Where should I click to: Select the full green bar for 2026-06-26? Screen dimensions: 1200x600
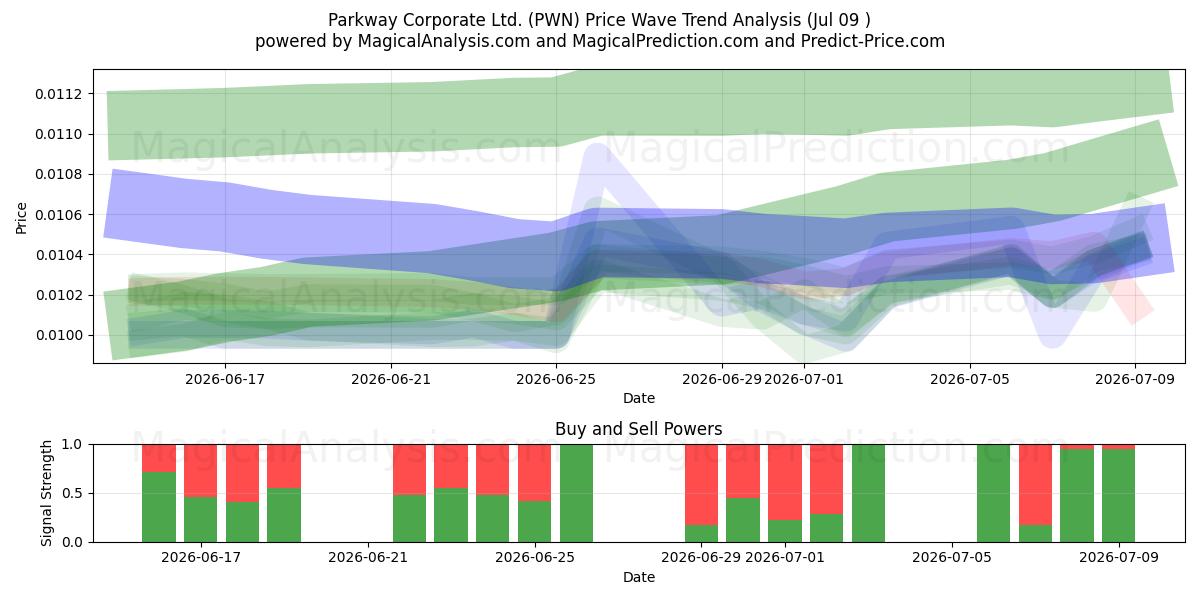(576, 493)
